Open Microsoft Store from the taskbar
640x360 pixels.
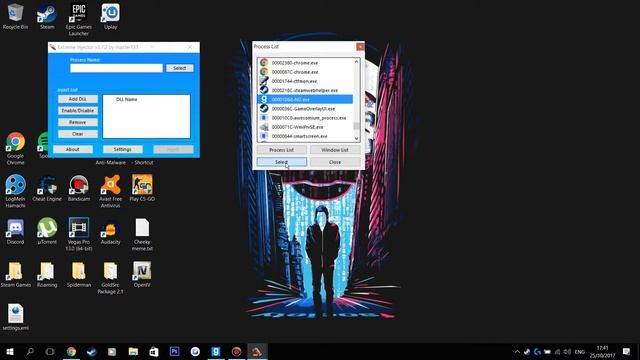click(x=154, y=351)
